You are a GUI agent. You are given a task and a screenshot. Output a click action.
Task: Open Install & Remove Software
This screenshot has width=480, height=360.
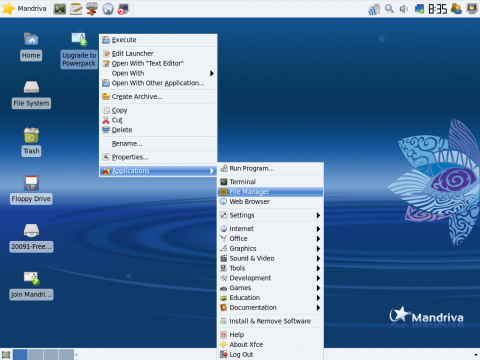(x=270, y=321)
